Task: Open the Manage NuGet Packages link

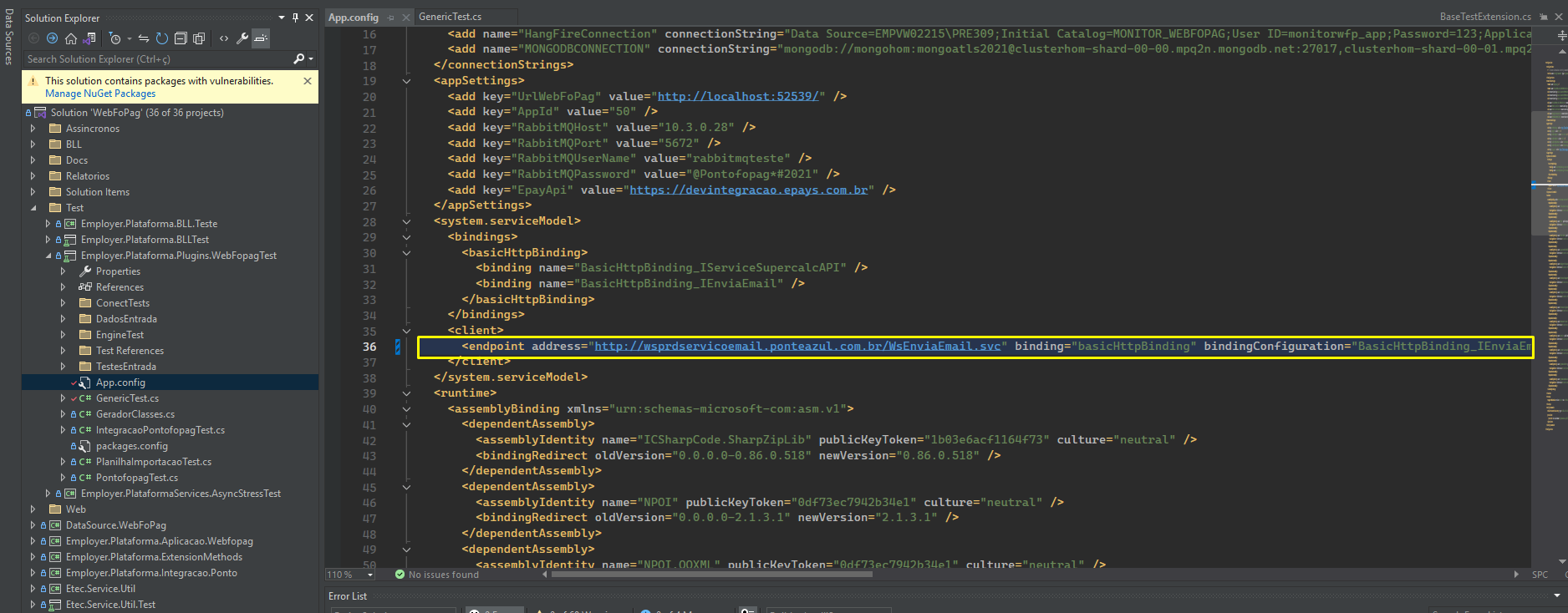Action: (100, 94)
